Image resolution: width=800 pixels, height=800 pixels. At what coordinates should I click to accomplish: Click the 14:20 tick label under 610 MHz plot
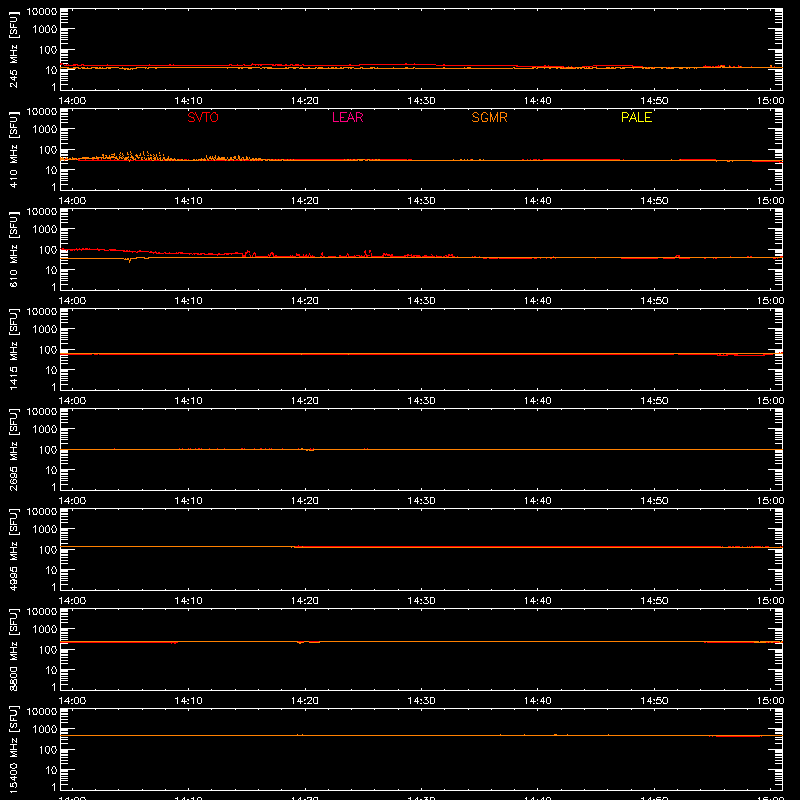click(305, 301)
